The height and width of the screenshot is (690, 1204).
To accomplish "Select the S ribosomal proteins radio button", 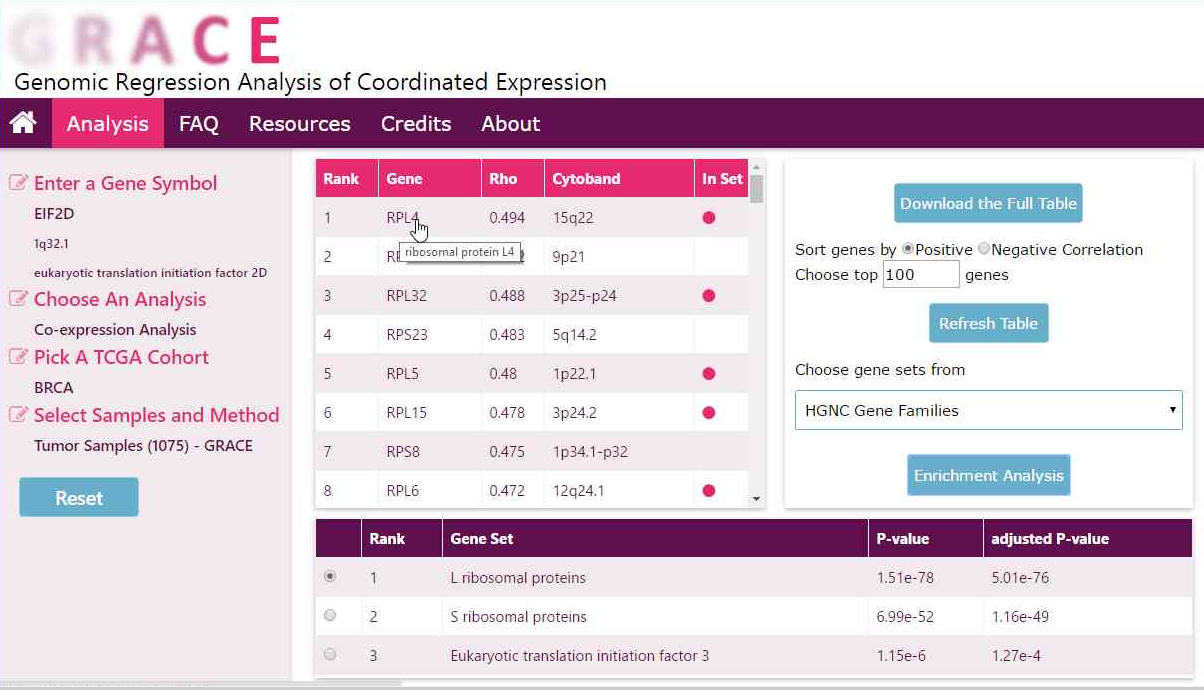I will pyautogui.click(x=330, y=616).
